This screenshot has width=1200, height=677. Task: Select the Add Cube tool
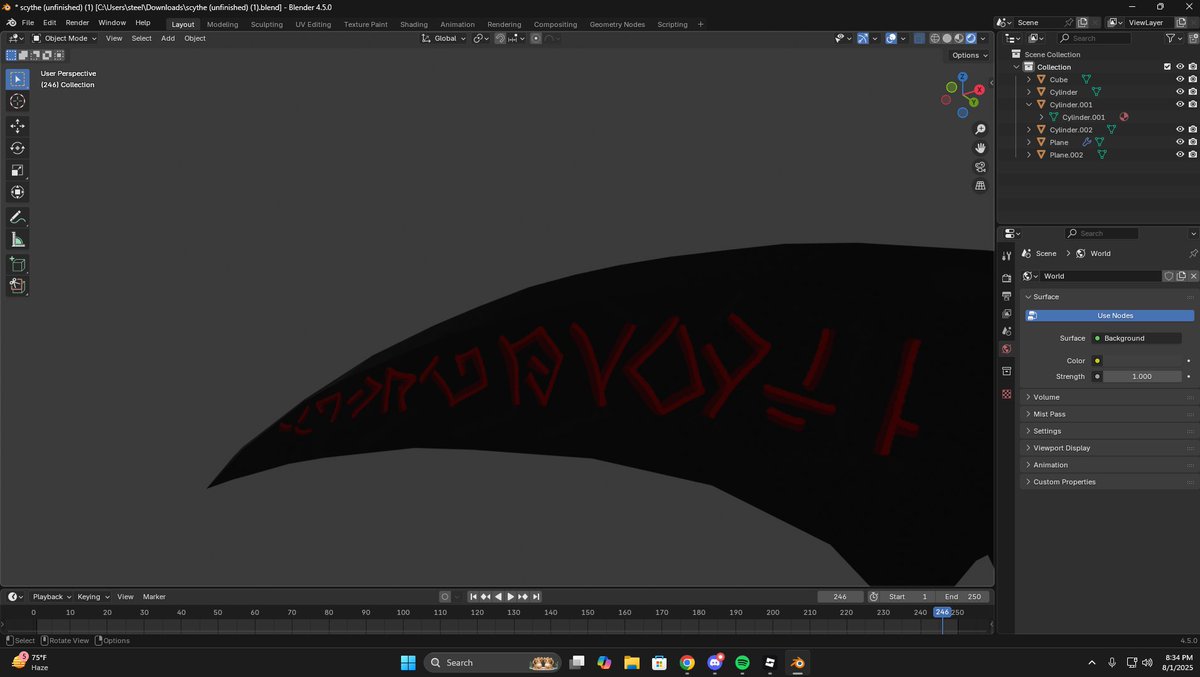[17, 264]
